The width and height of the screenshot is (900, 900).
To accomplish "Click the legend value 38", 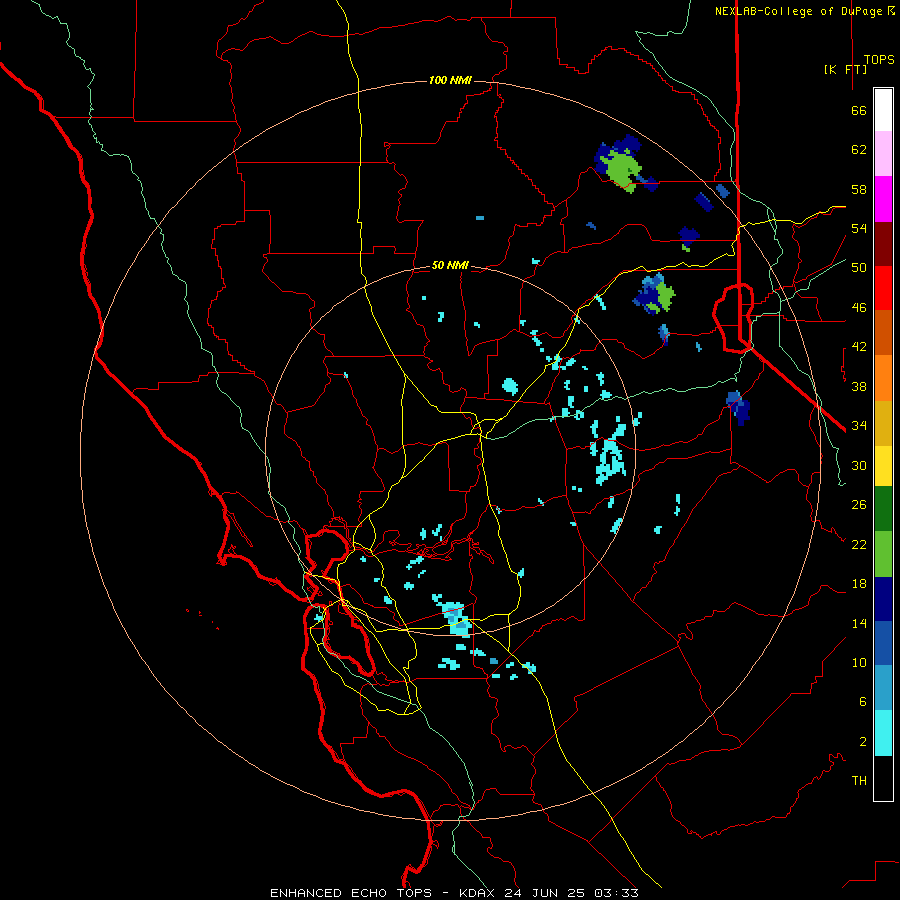I will (x=859, y=387).
